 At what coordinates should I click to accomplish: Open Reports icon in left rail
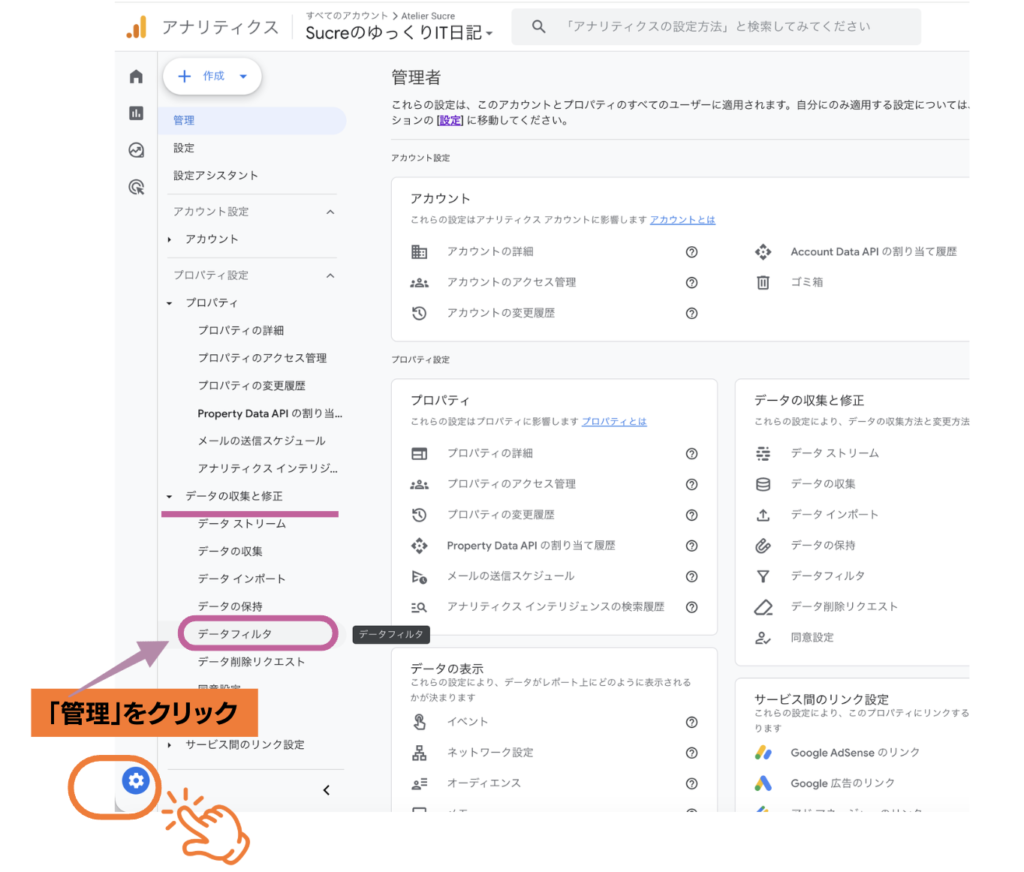(x=136, y=114)
